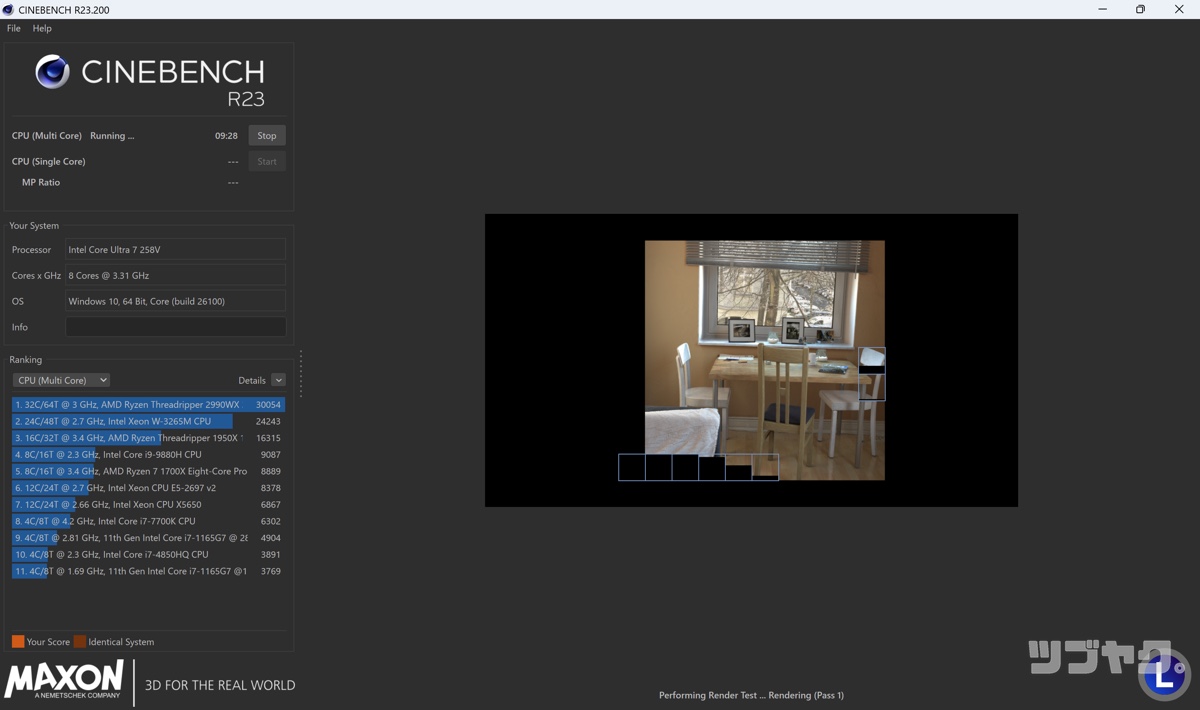This screenshot has height=710, width=1200.
Task: Click into the empty Info field
Action: pyautogui.click(x=175, y=327)
